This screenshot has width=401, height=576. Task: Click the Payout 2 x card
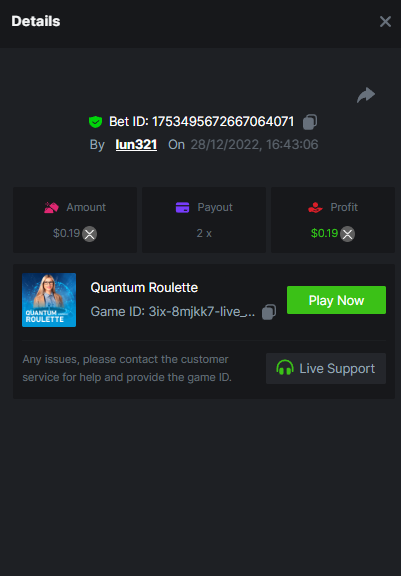tap(204, 220)
